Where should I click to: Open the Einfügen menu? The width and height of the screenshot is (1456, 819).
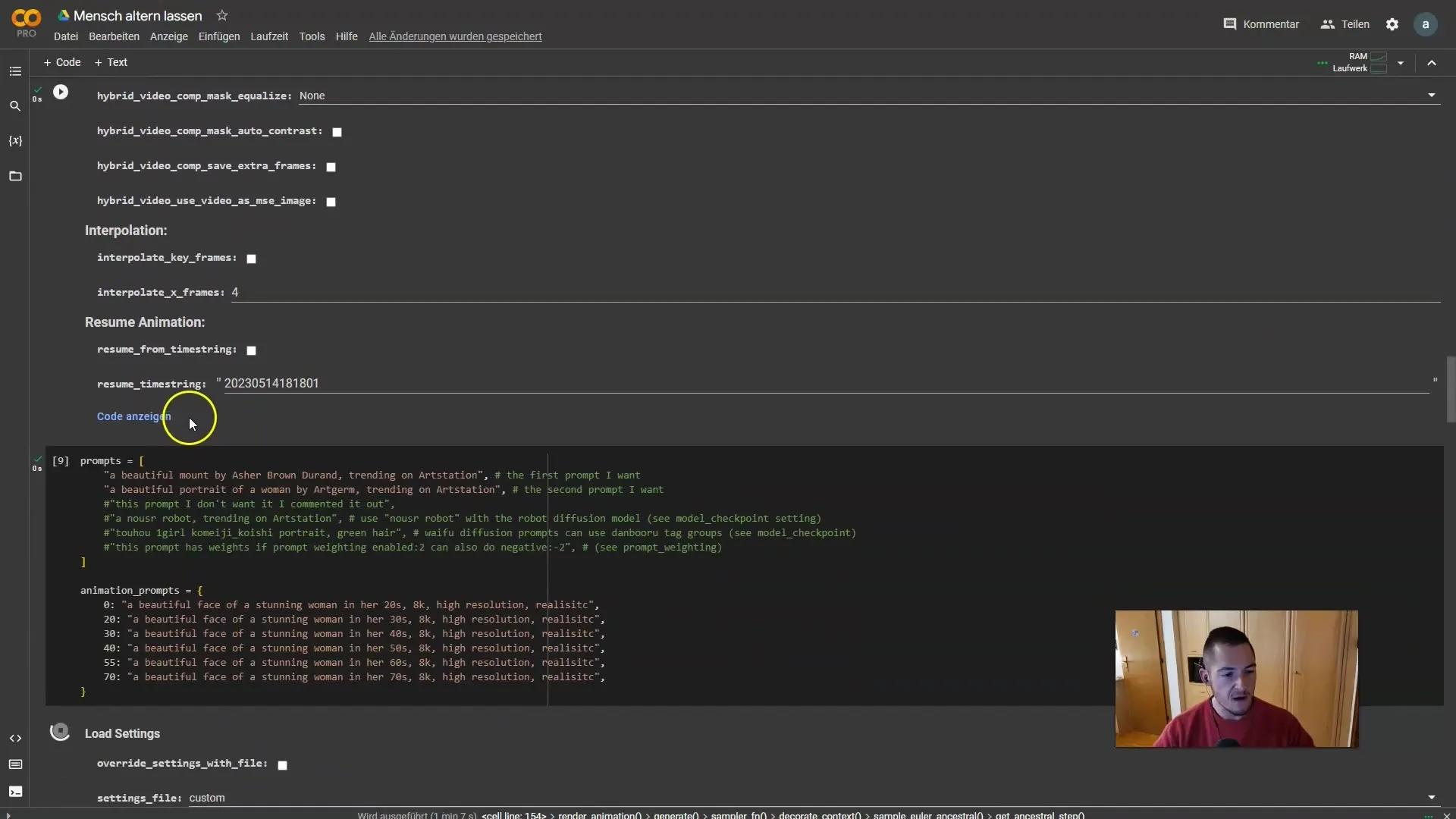click(219, 36)
